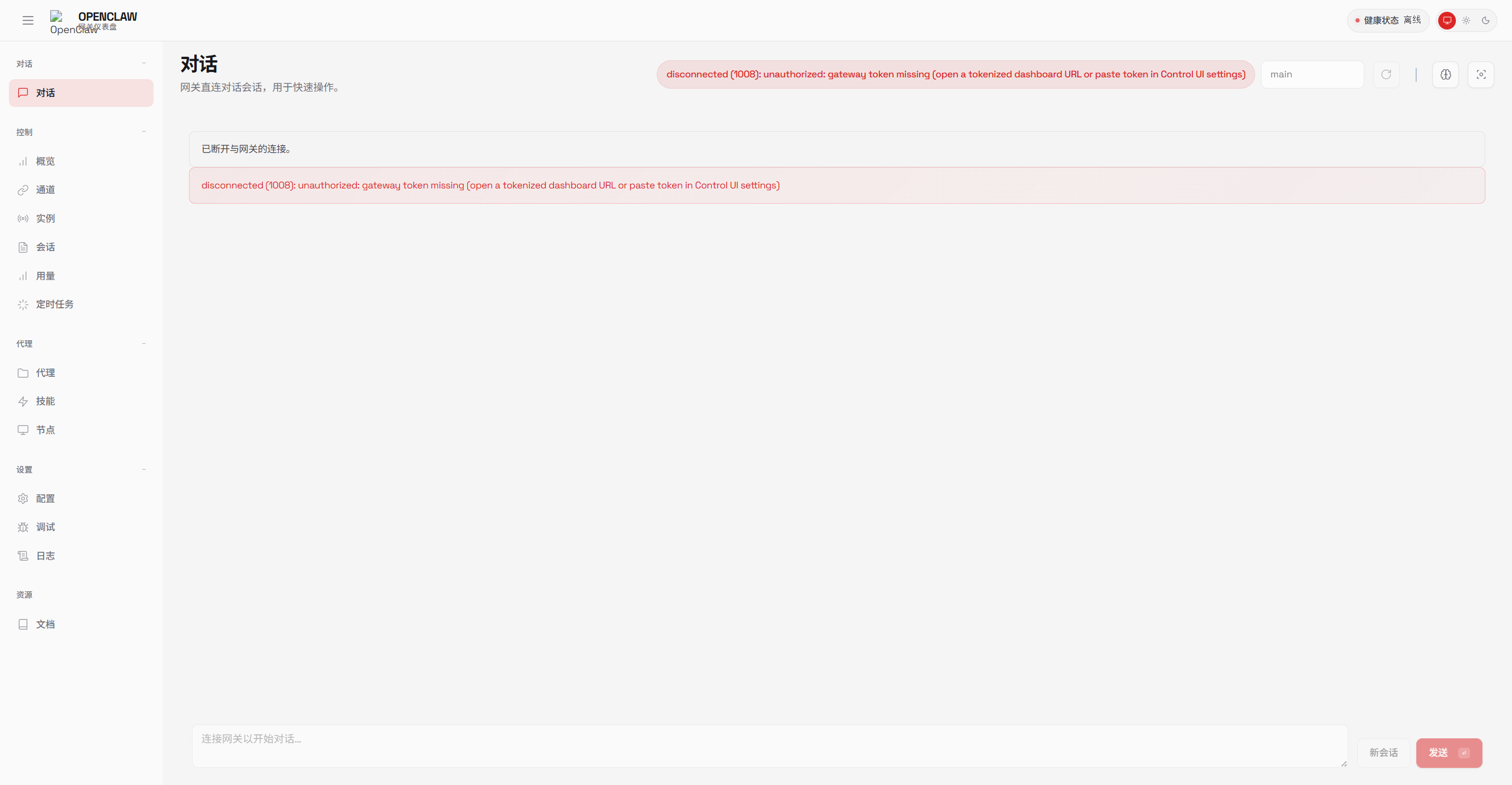Select dark theme moon icon
Viewport: 1512px width, 785px height.
click(x=1485, y=21)
